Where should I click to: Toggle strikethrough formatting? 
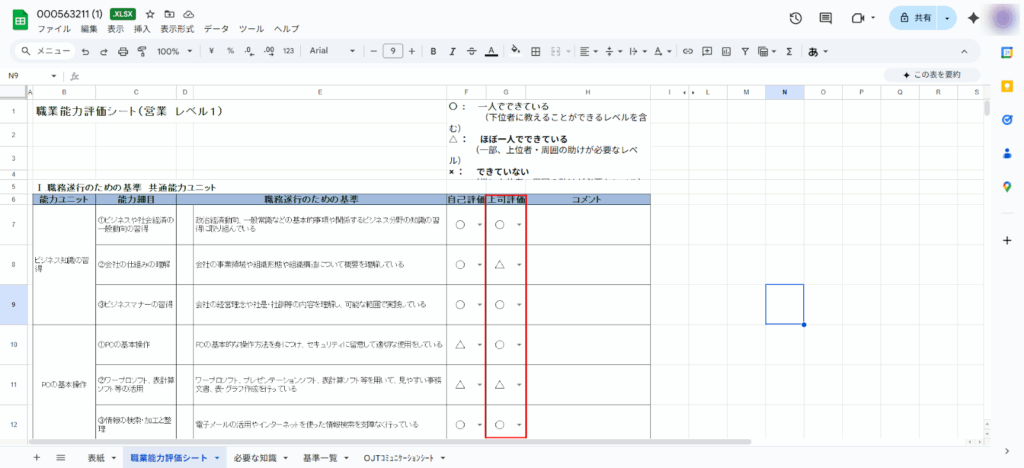point(471,51)
